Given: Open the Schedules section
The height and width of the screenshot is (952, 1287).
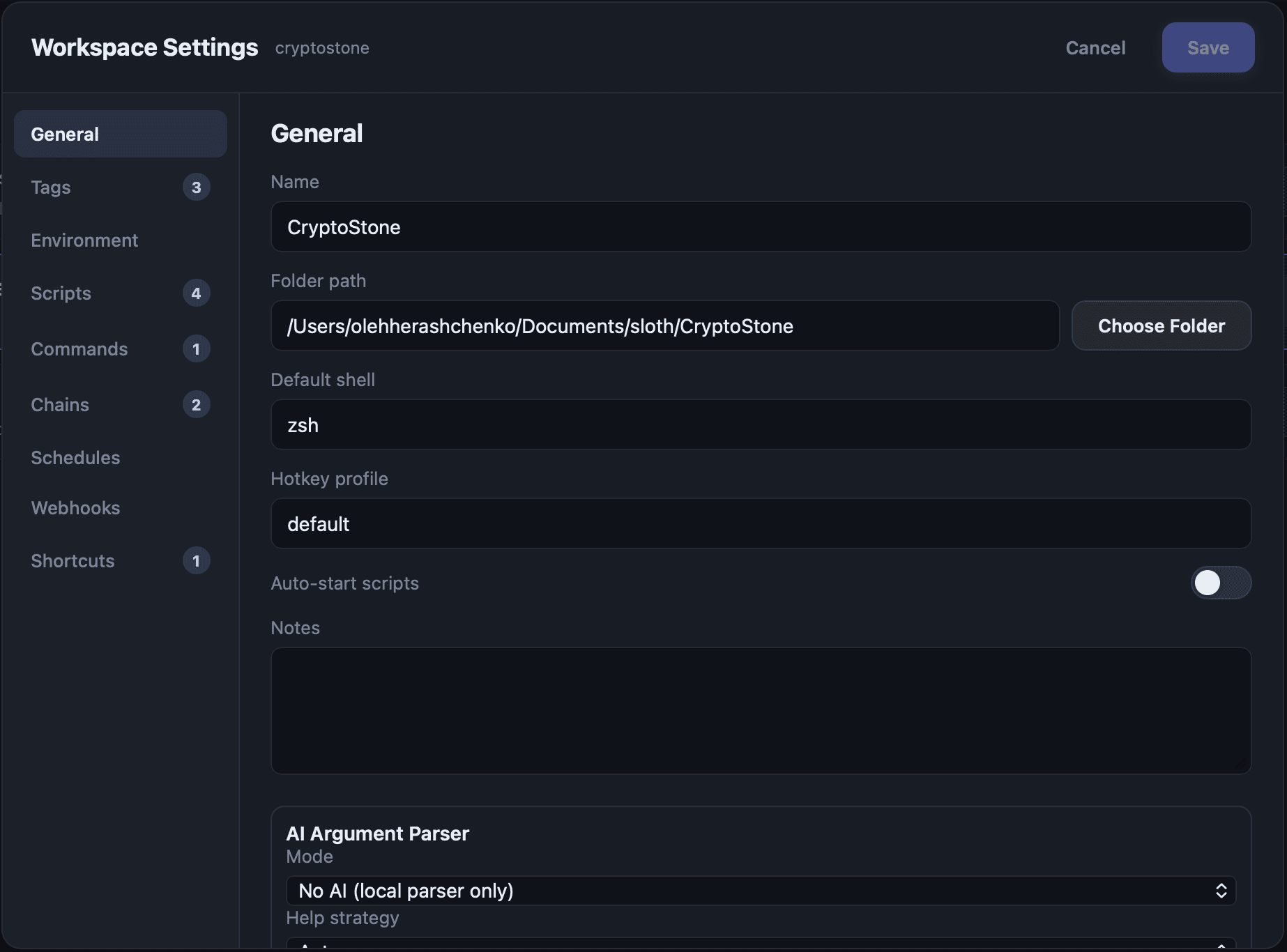Looking at the screenshot, I should click(75, 457).
